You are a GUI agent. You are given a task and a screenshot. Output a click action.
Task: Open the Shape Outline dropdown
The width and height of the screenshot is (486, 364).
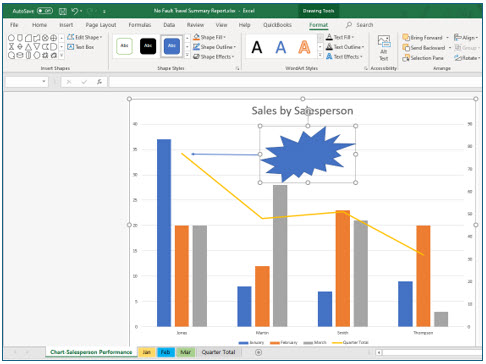(214, 47)
